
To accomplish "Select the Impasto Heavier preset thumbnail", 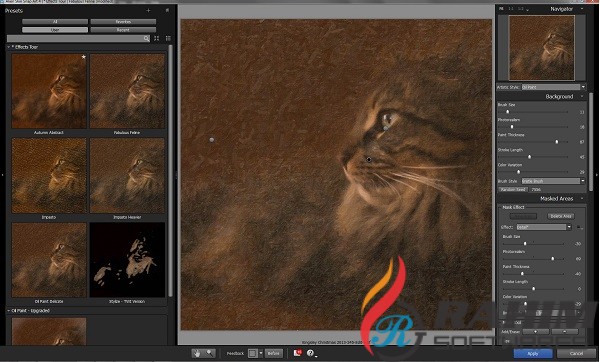I will pyautogui.click(x=127, y=176).
